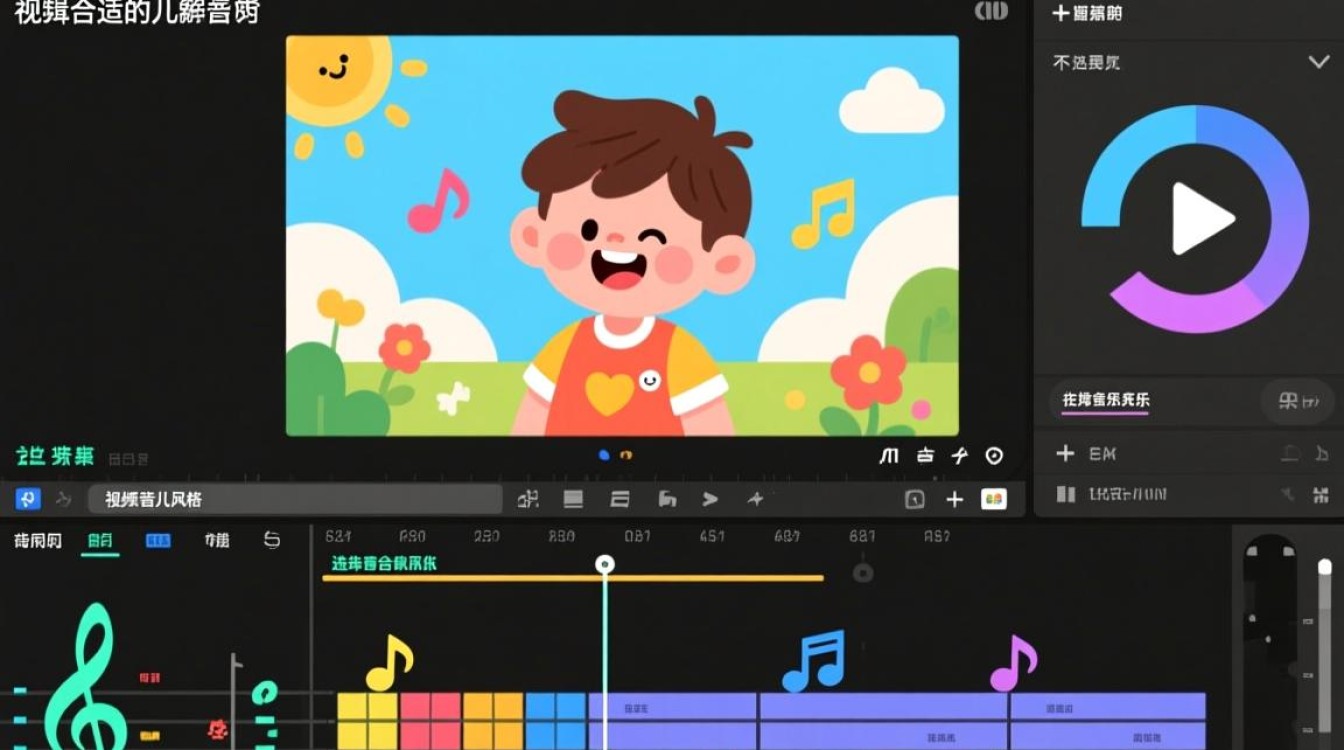The width and height of the screenshot is (1344, 750).
Task: Select the purple-underlined music tab in right panel
Action: click(1105, 400)
